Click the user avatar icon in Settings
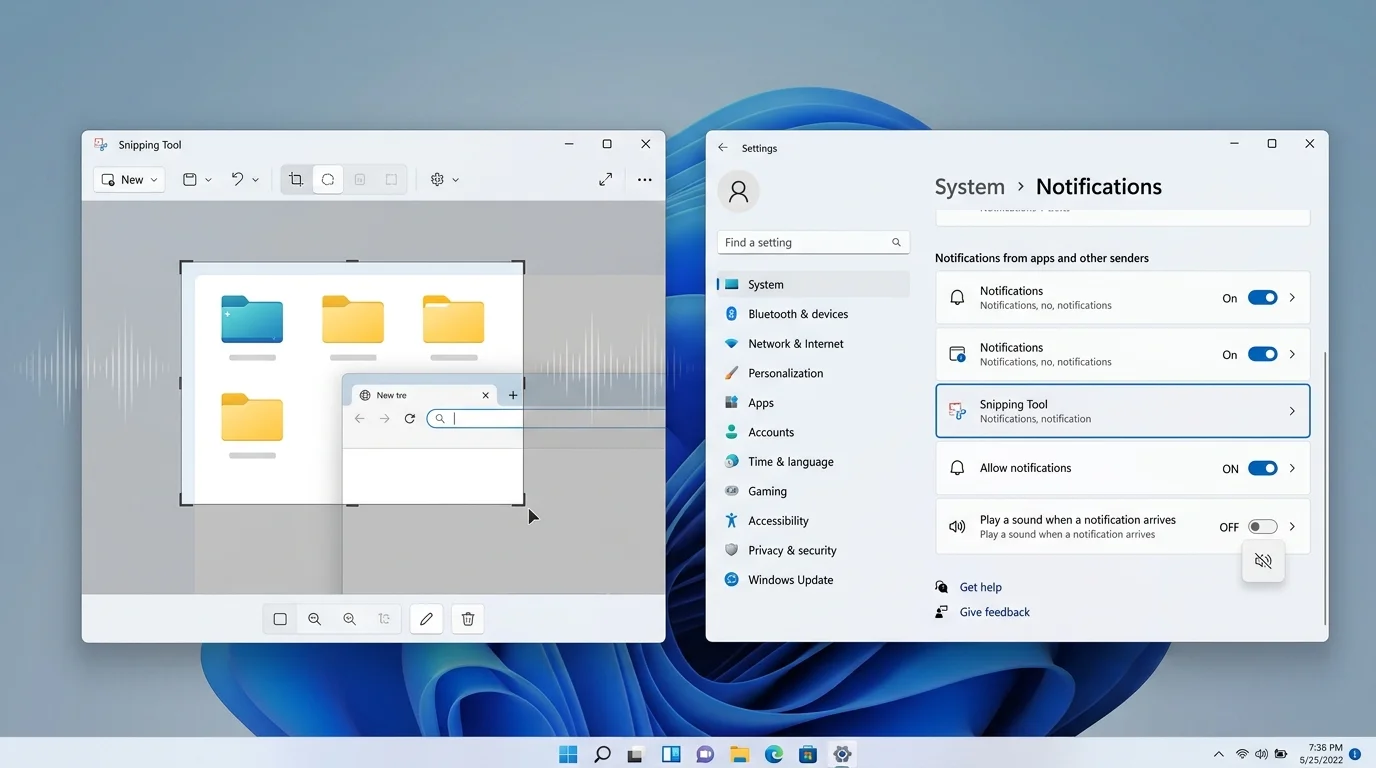Screen dimensions: 1376x768 click(739, 192)
